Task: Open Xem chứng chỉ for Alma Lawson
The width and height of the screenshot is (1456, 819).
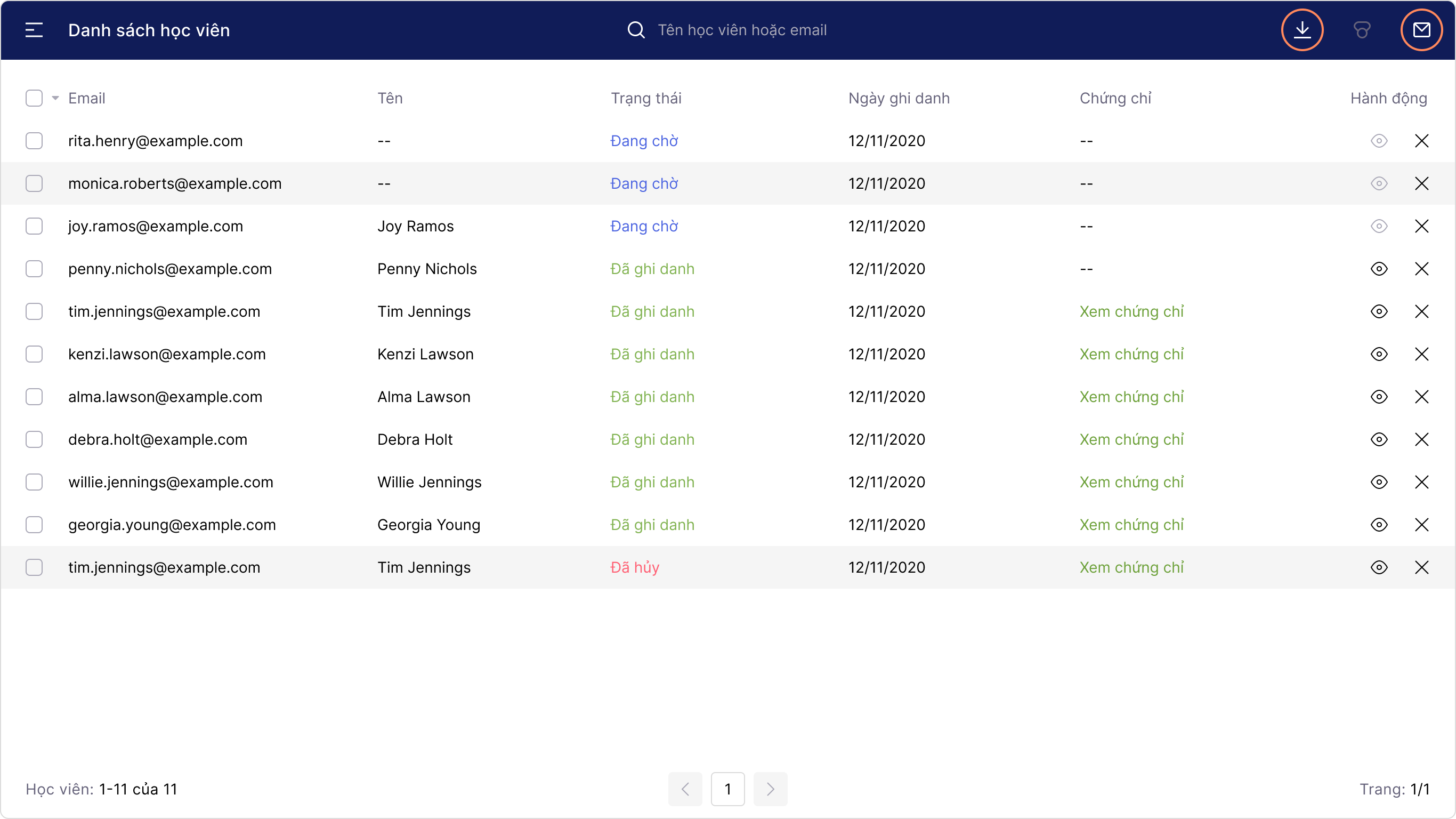Action: [1131, 397]
